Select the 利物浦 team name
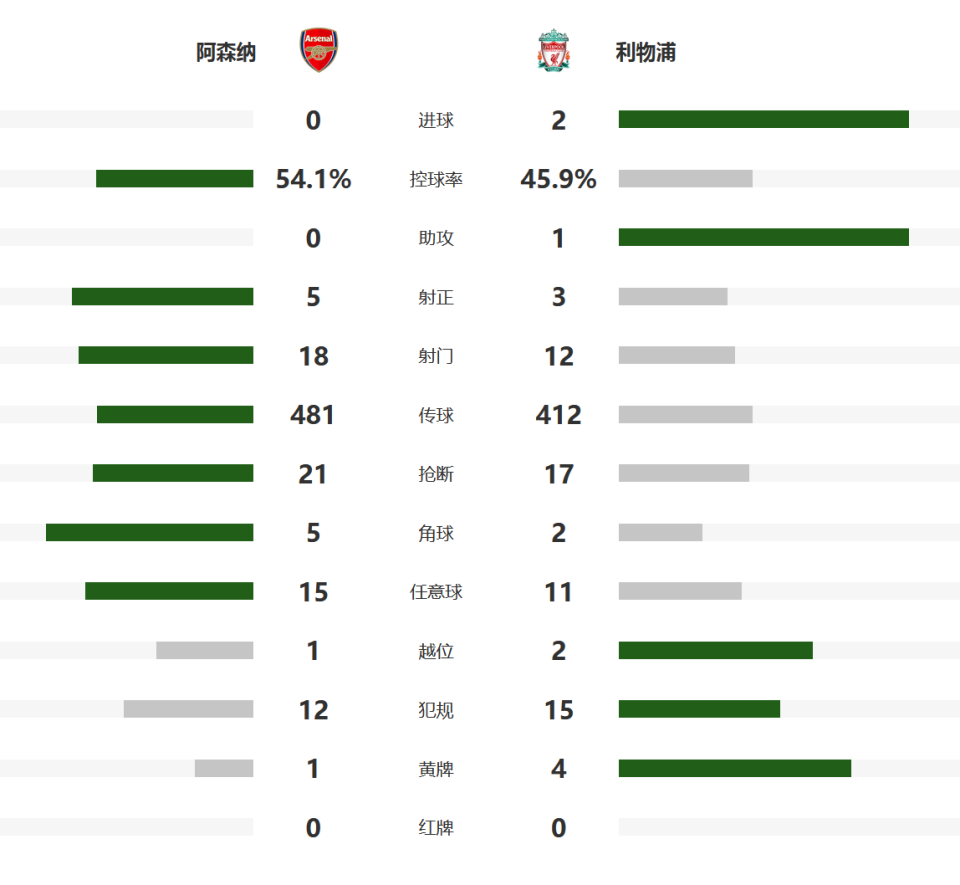 pyautogui.click(x=646, y=52)
